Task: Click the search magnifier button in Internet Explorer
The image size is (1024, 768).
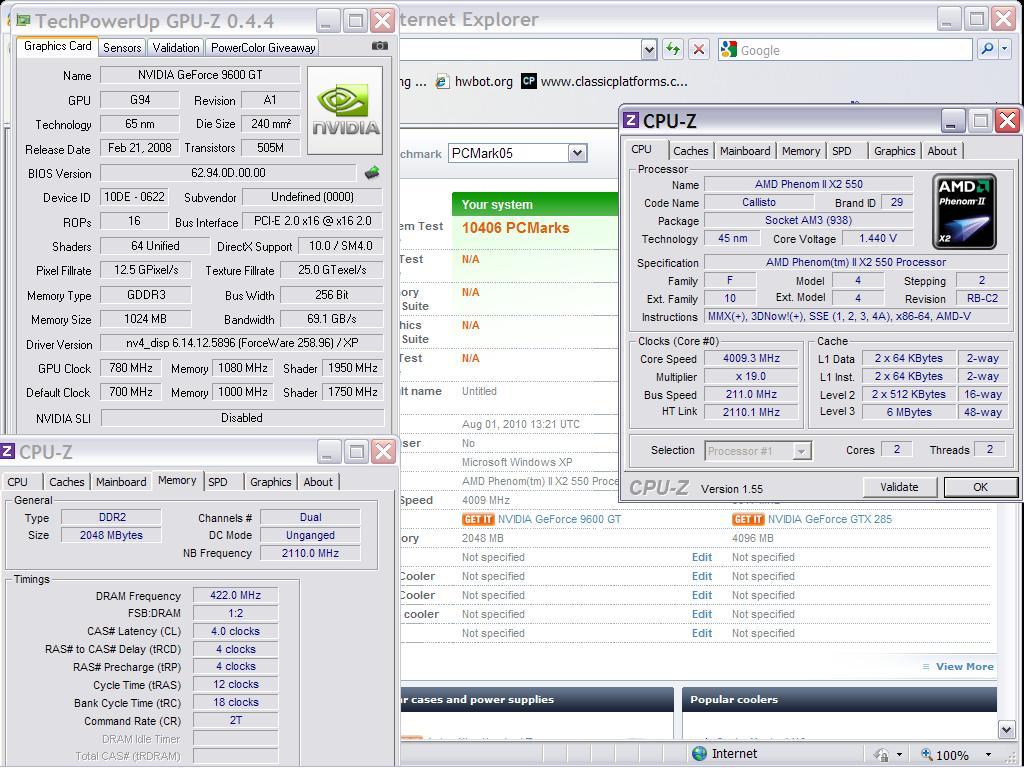Action: (x=987, y=49)
